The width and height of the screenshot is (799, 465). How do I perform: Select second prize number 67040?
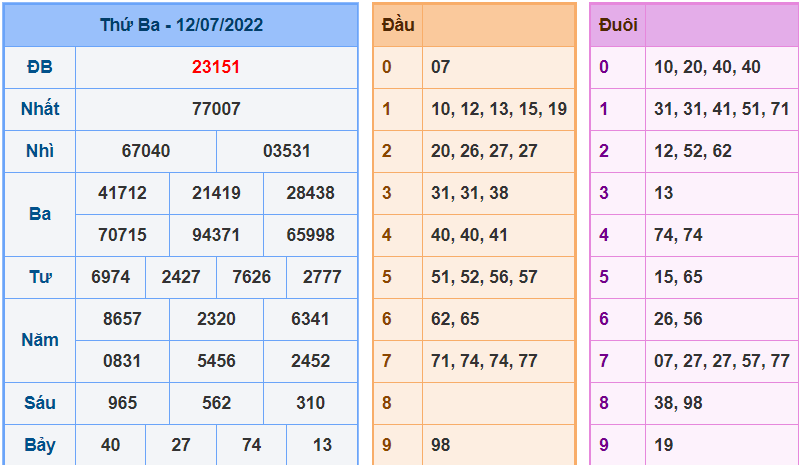[146, 151]
